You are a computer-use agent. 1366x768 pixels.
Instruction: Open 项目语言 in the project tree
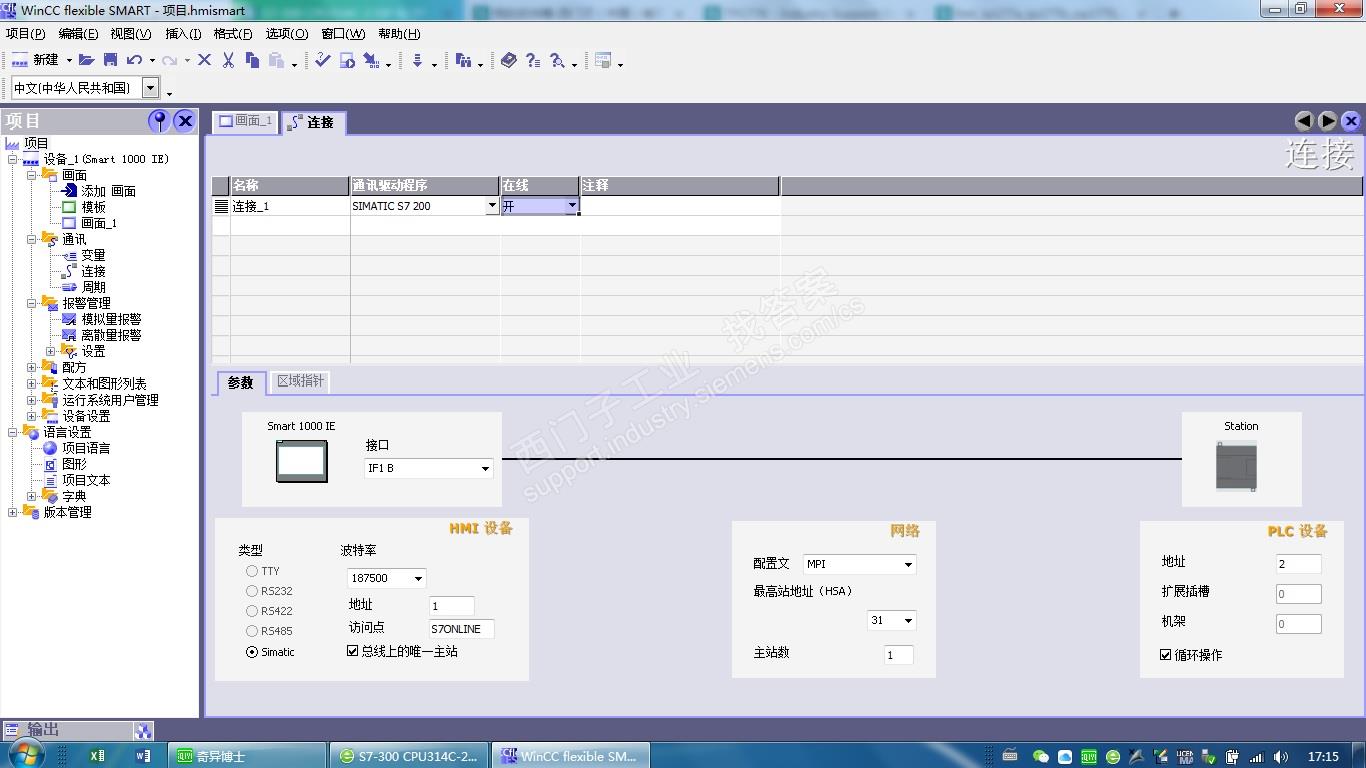pyautogui.click(x=86, y=448)
